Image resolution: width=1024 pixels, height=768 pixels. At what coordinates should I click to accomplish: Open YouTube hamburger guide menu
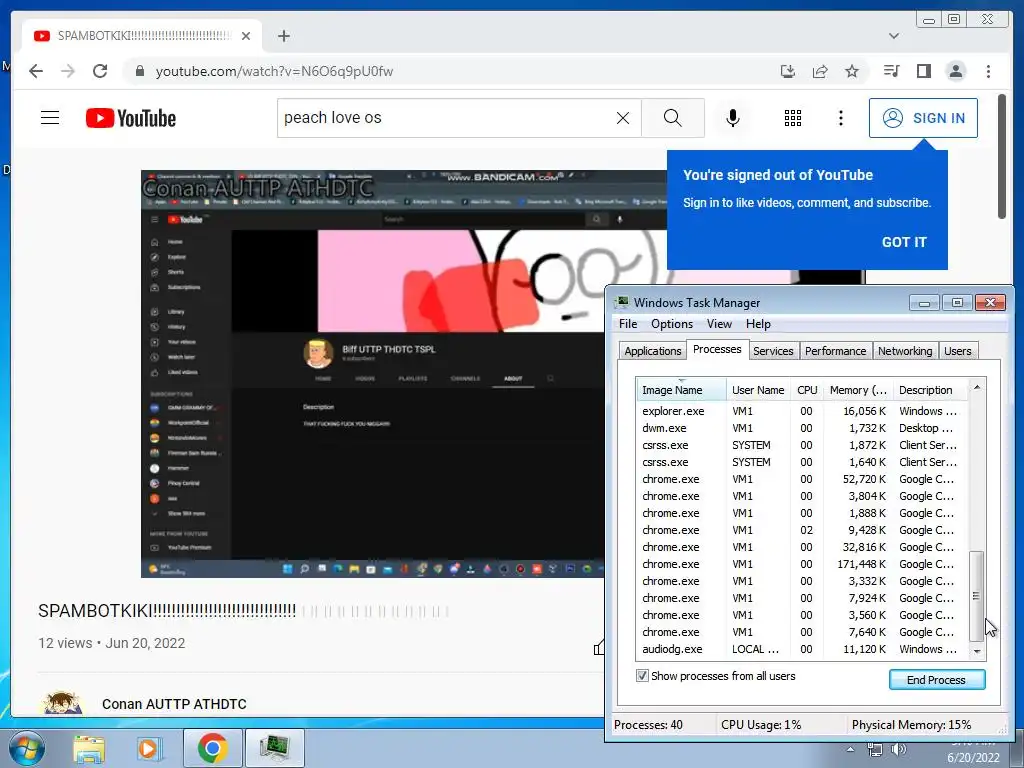coord(50,118)
